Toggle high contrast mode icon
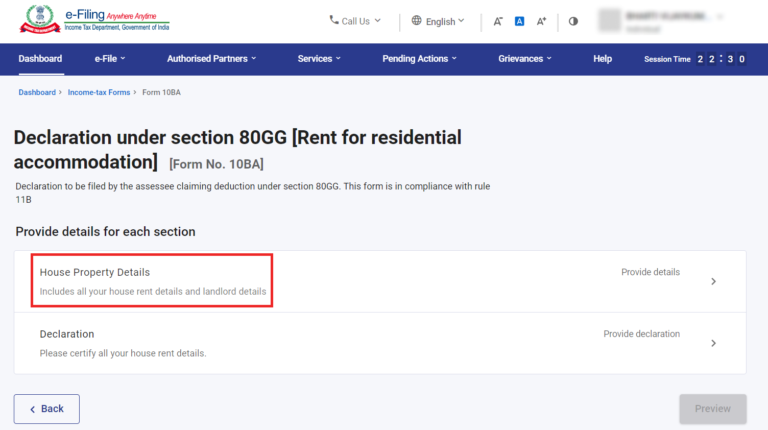 pos(573,21)
